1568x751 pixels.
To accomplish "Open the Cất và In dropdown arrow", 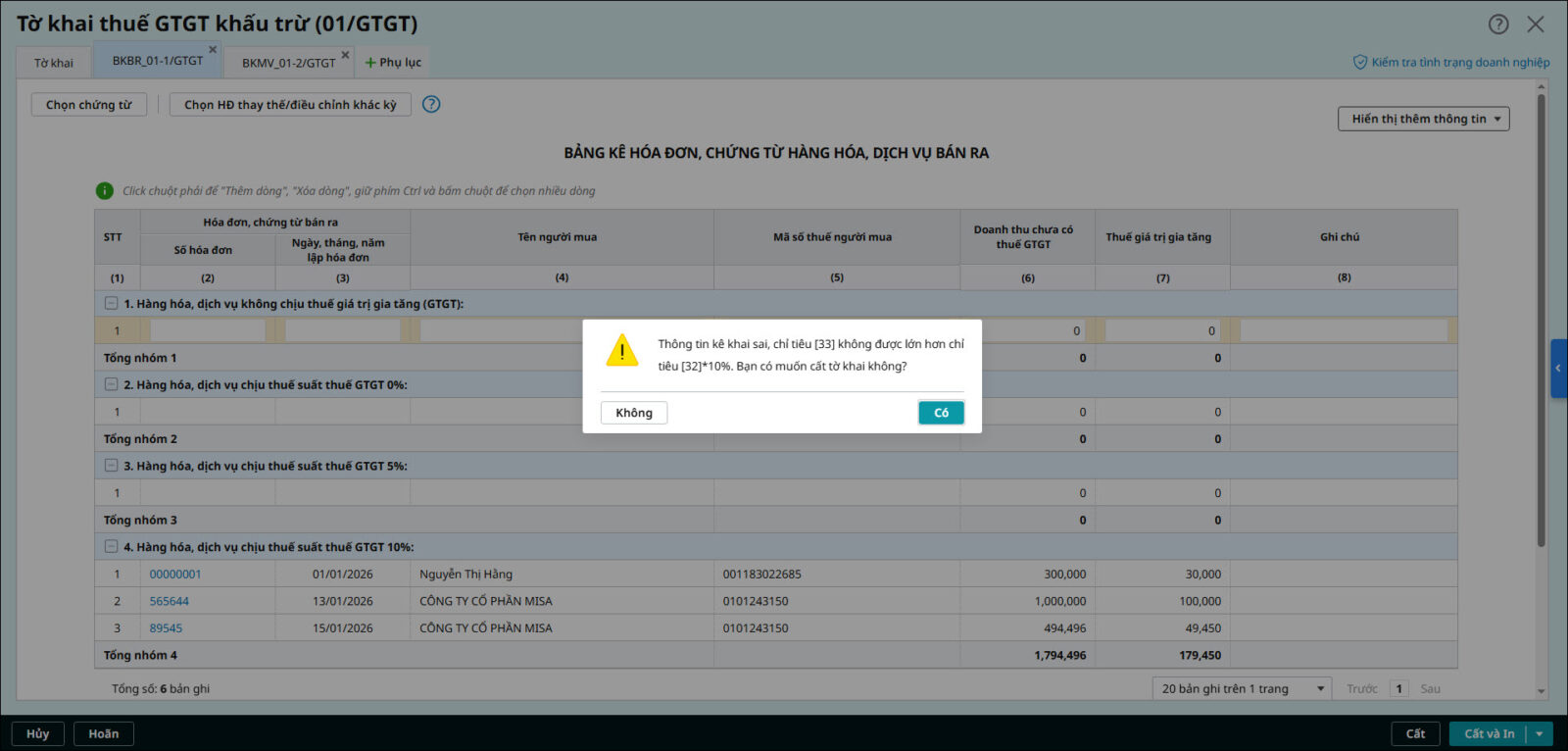I will tap(1540, 733).
